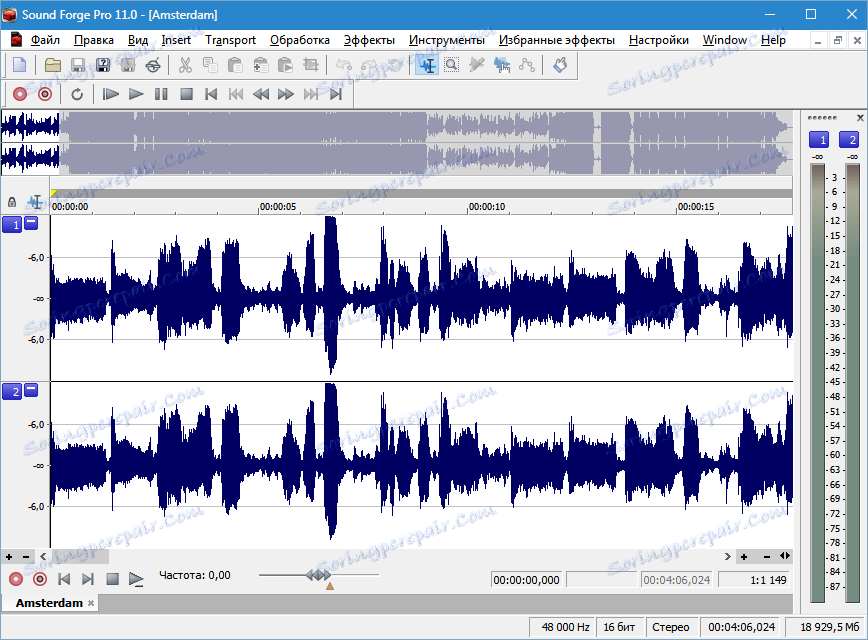Click the Record button in transport toolbar
The height and width of the screenshot is (640, 868).
pos(19,94)
